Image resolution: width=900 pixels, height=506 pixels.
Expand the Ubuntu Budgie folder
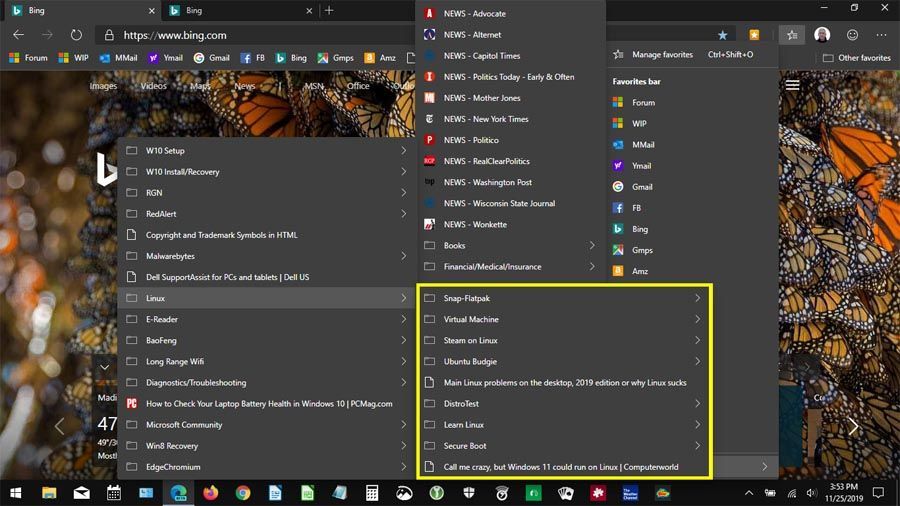(x=564, y=361)
